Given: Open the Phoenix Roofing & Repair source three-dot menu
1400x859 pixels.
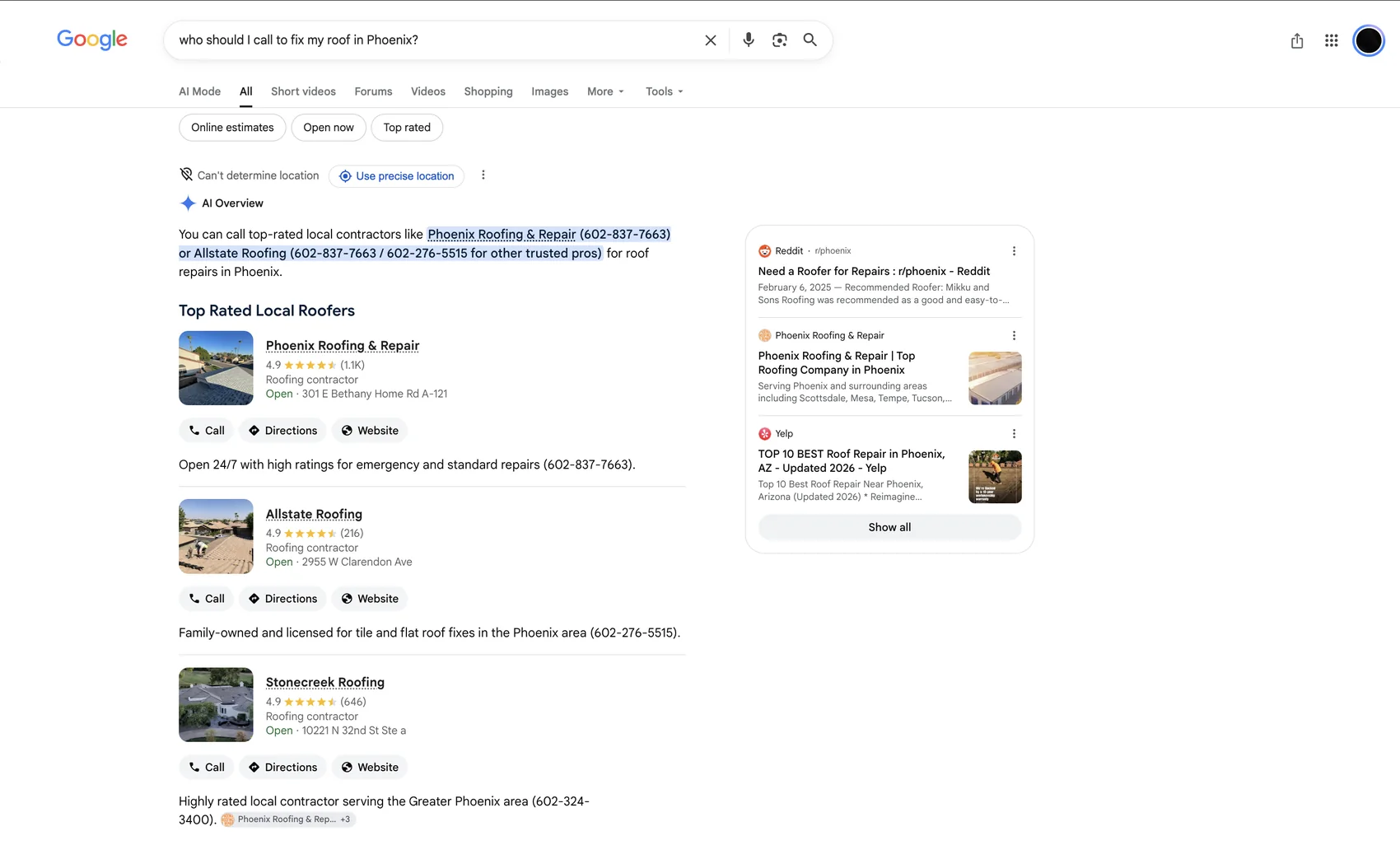Looking at the screenshot, I should click(x=1014, y=336).
